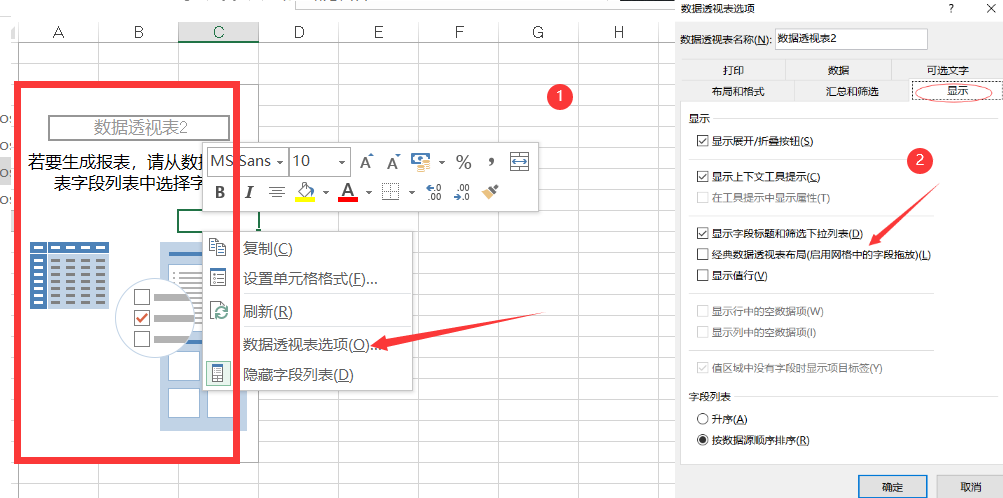Viewport: 1003px width, 498px height.
Task: Open the font size 10 dropdown
Action: (342, 162)
